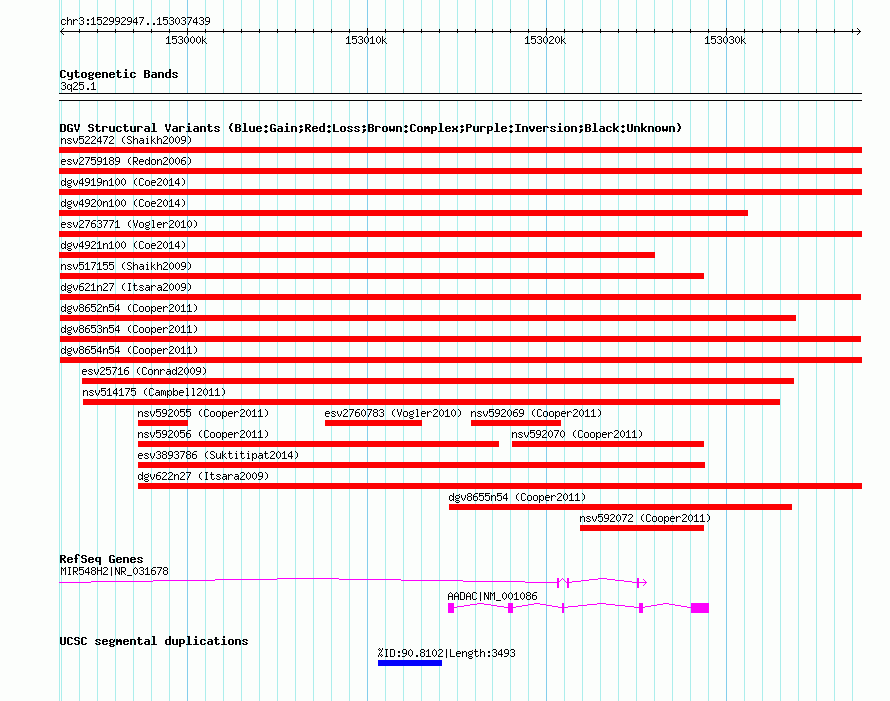
Task: Click esv25716 (Conrad2009) variant label
Action: pyautogui.click(x=144, y=371)
